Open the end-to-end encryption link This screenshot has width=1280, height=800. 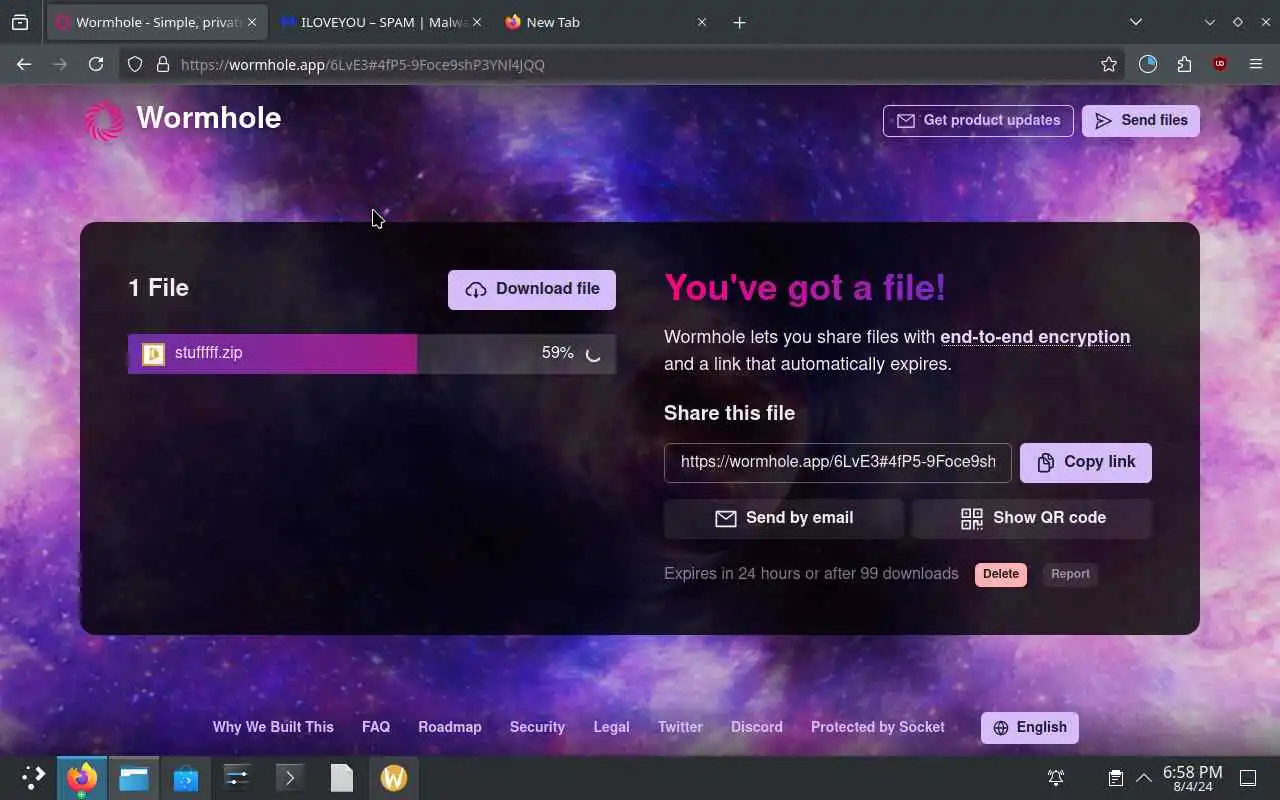coord(1035,337)
